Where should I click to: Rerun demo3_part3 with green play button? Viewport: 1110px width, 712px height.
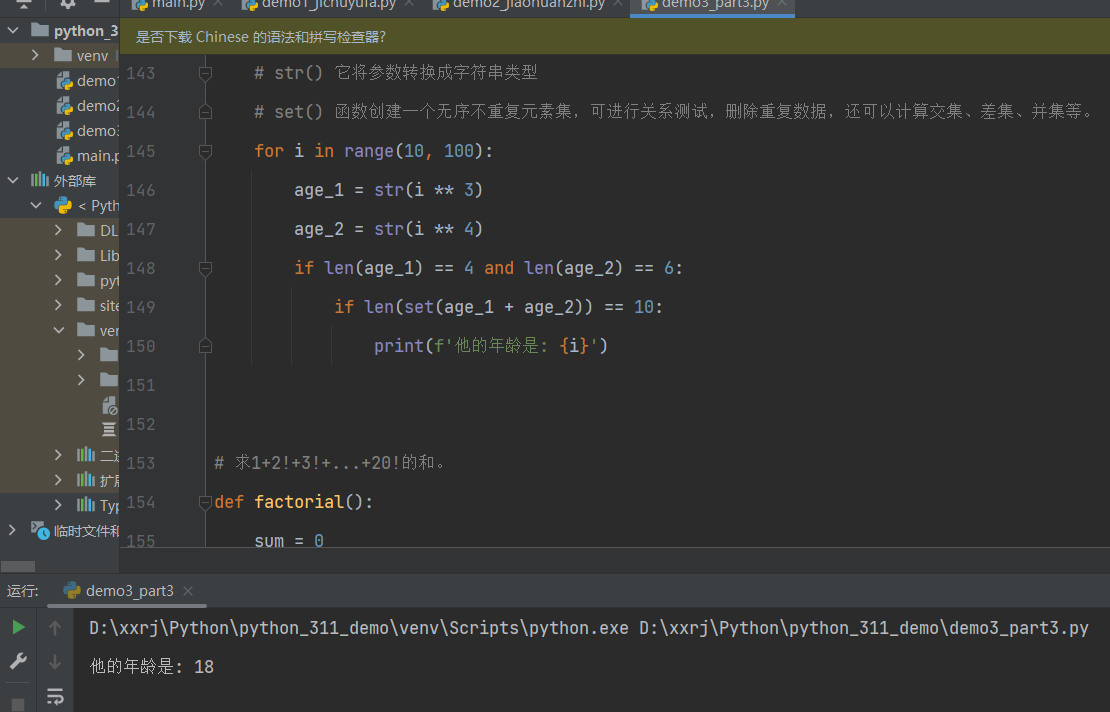[18, 628]
